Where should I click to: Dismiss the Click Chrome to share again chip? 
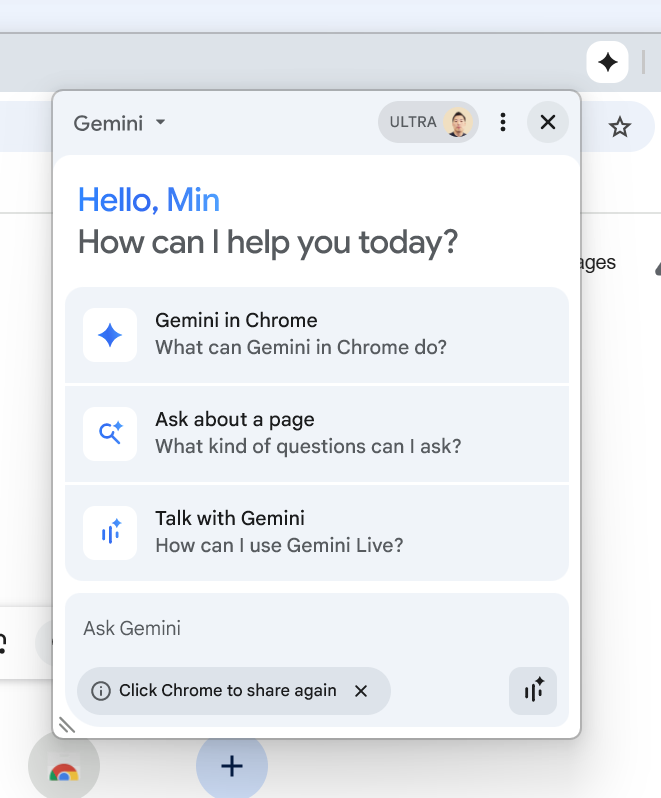coord(361,691)
